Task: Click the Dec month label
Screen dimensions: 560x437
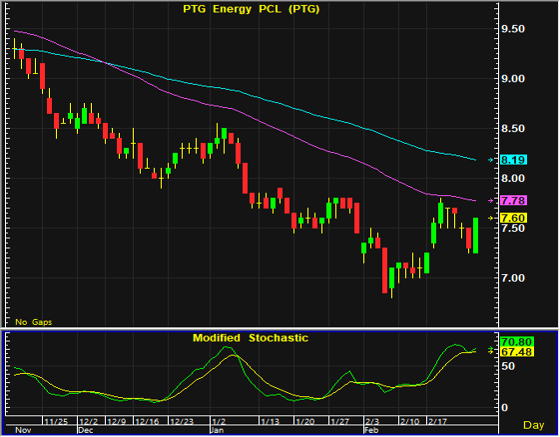Action: pos(86,430)
